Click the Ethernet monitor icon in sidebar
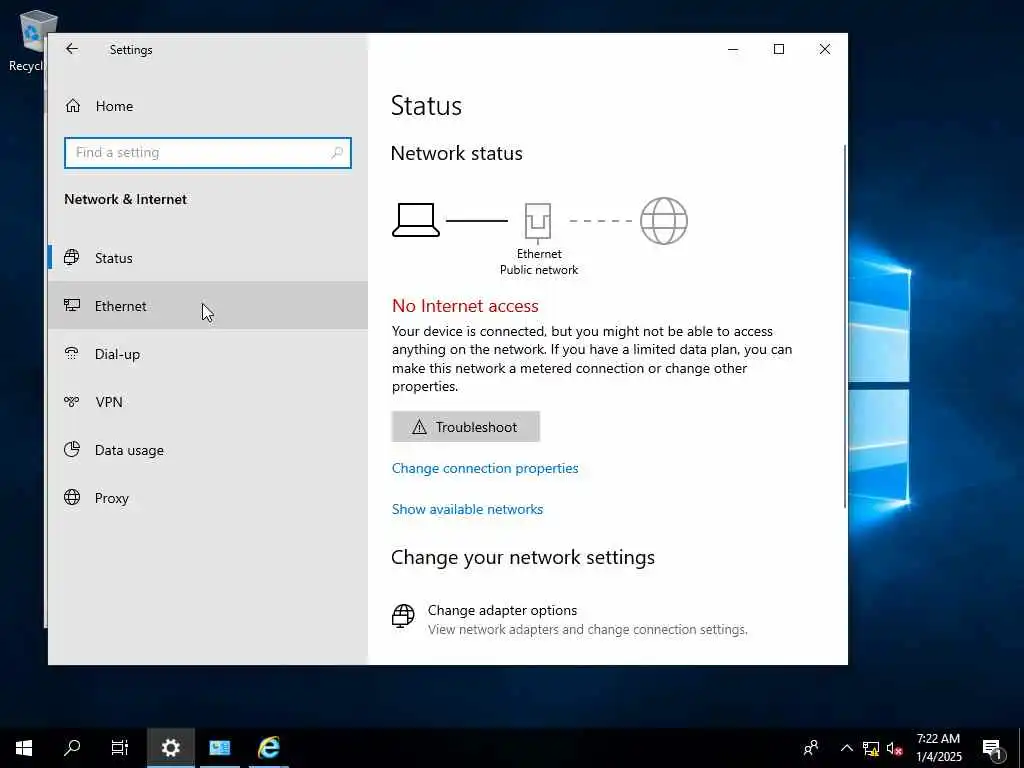Image resolution: width=1024 pixels, height=768 pixels. click(72, 305)
